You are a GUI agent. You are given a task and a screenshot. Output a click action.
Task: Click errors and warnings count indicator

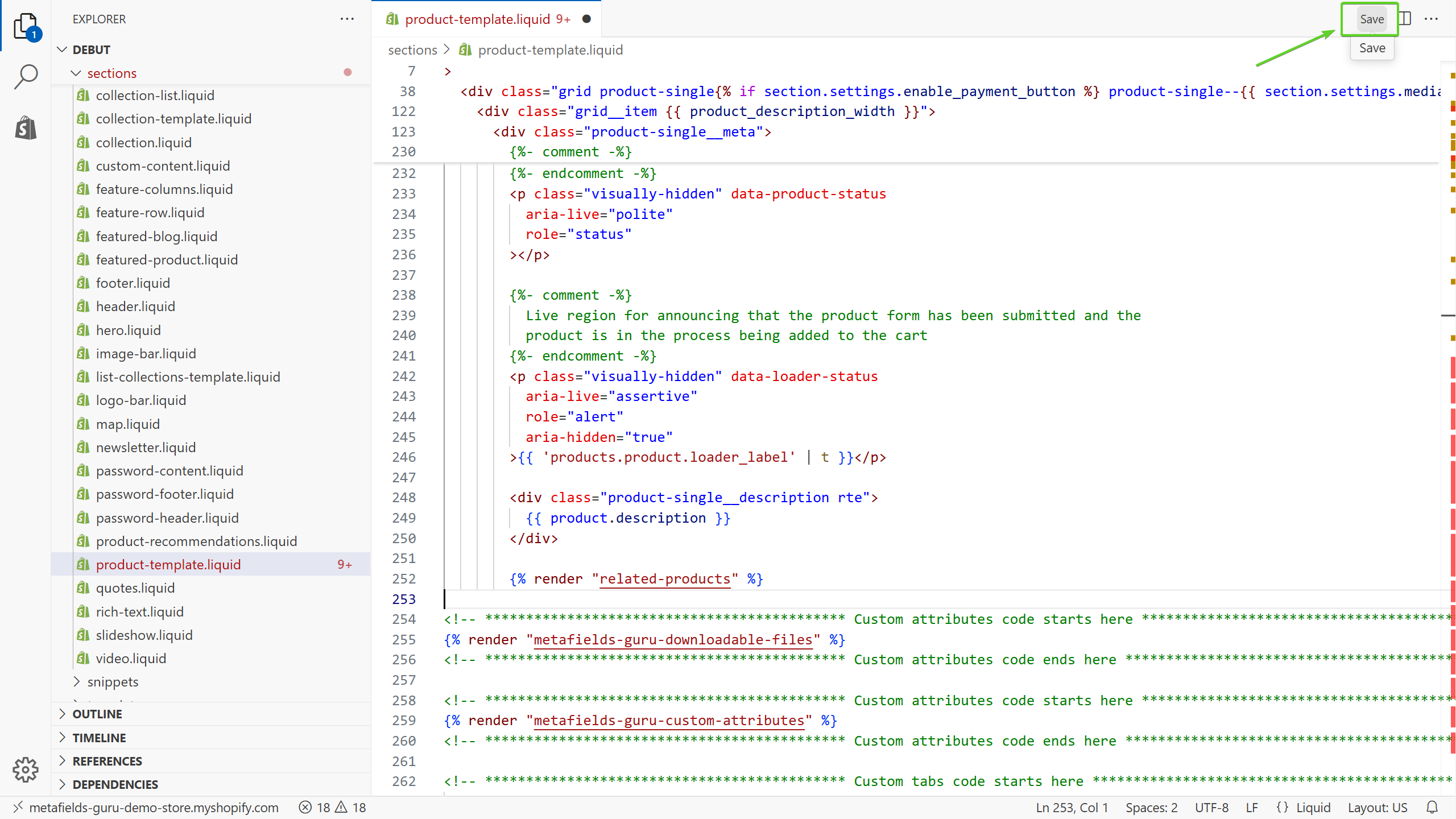(333, 807)
